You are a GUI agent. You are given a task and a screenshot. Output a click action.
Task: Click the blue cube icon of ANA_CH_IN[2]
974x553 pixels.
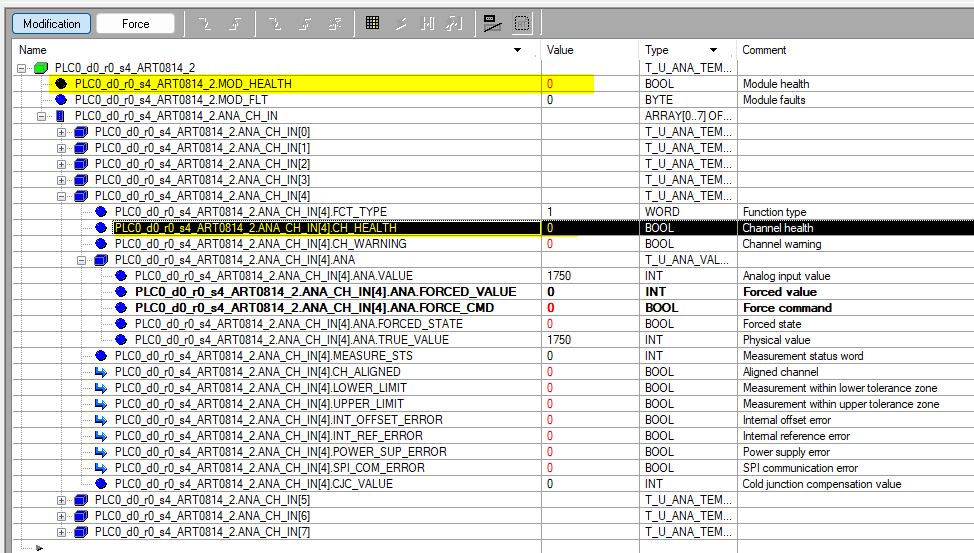tap(81, 164)
